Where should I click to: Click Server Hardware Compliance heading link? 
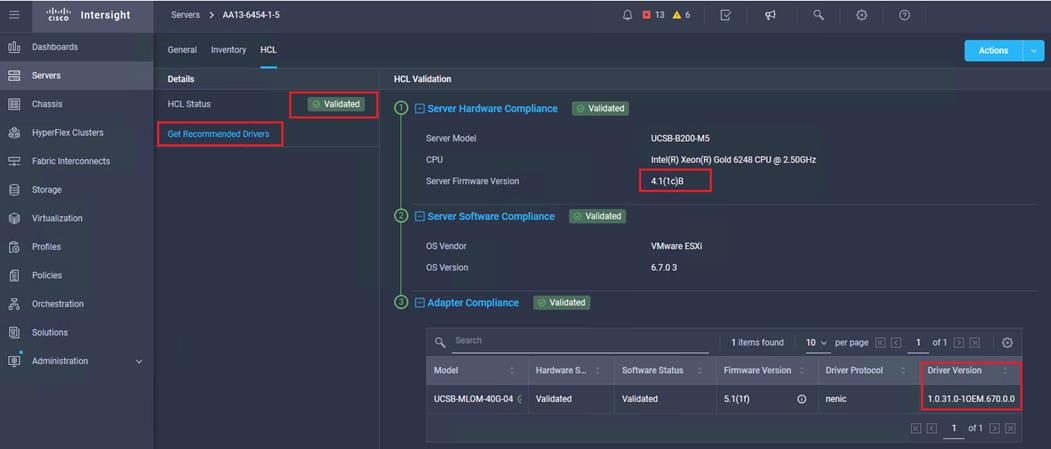tap(493, 109)
